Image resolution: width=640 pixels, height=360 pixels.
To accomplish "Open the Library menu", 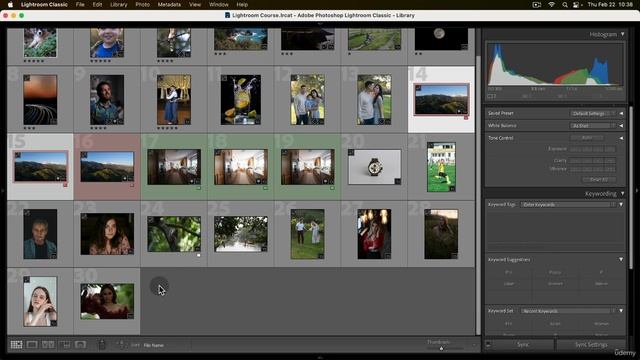I will click(x=119, y=4).
